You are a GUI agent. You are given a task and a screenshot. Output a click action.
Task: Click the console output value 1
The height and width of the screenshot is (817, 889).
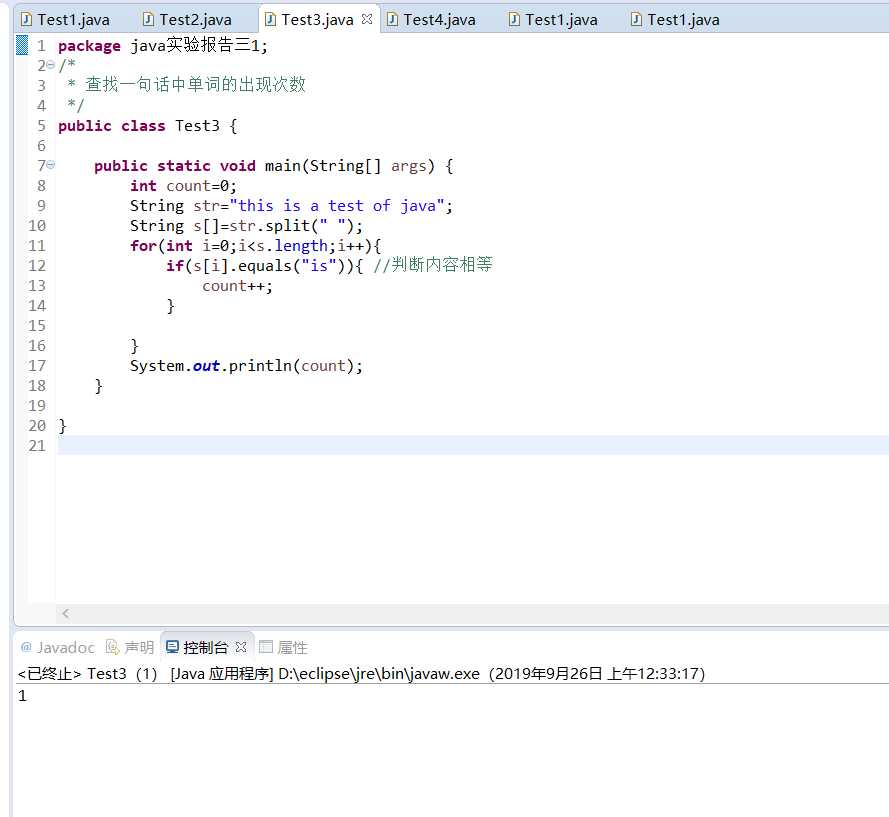coord(22,695)
